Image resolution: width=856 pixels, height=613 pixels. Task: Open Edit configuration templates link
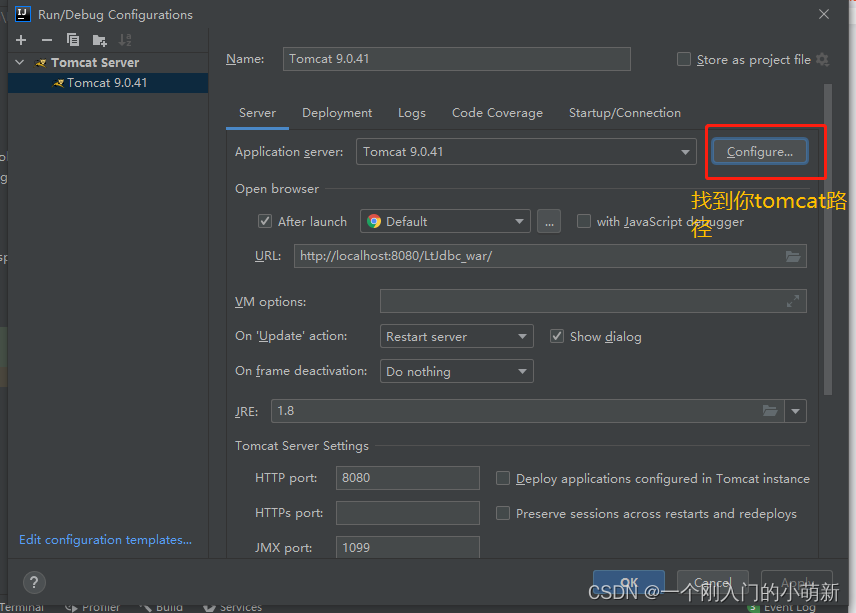coord(105,540)
